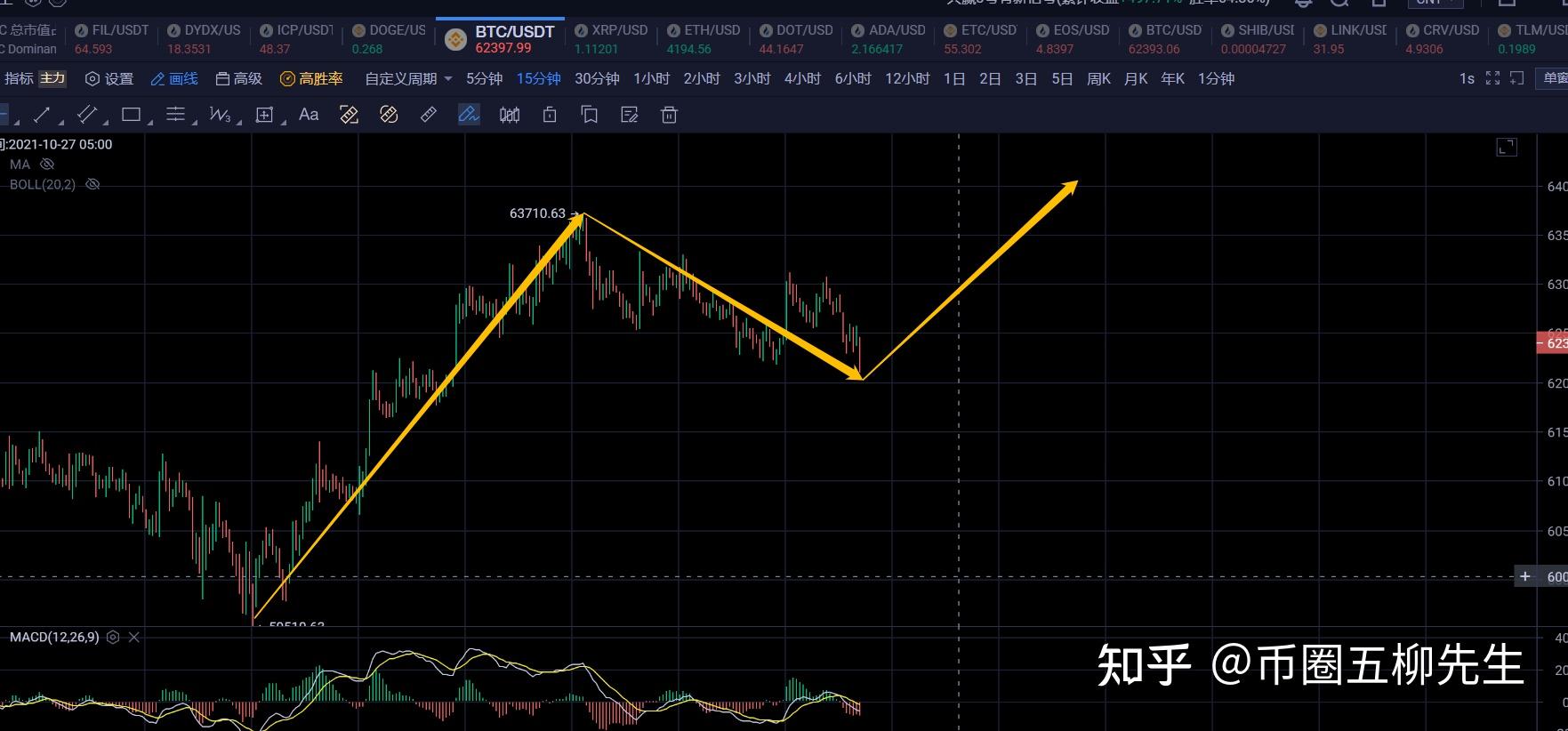Hide the MA indicator via eye icon
This screenshot has height=731, width=1568.
pos(48,165)
